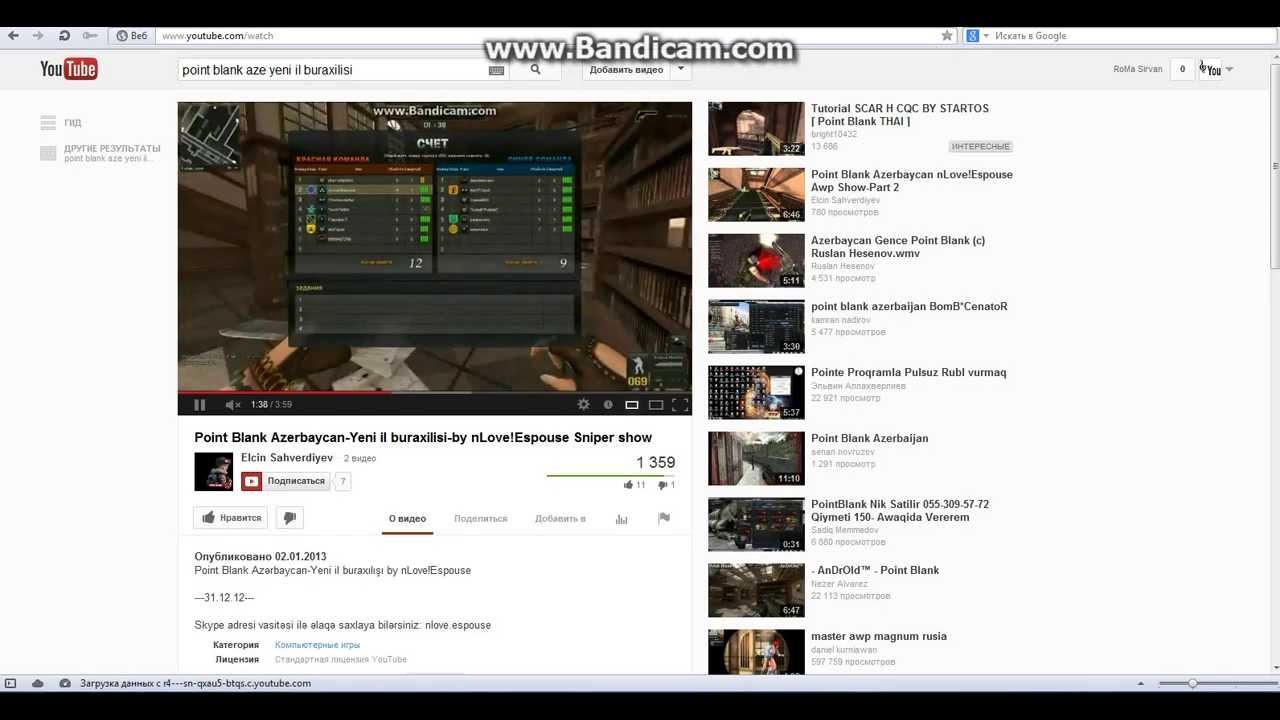Screen dimensions: 1280x720
Task: Click the Добавить видео upload button
Action: pos(626,70)
